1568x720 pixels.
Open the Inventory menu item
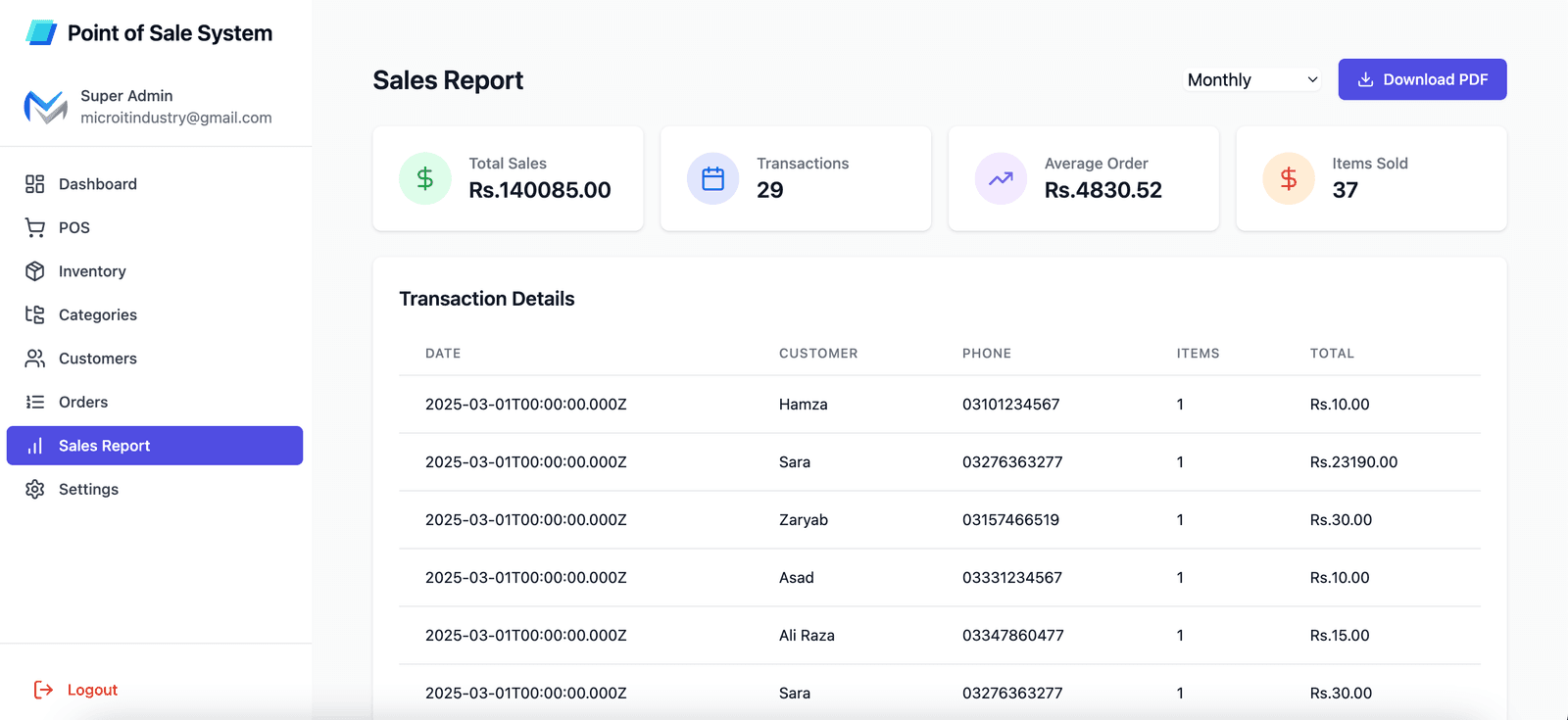click(155, 271)
